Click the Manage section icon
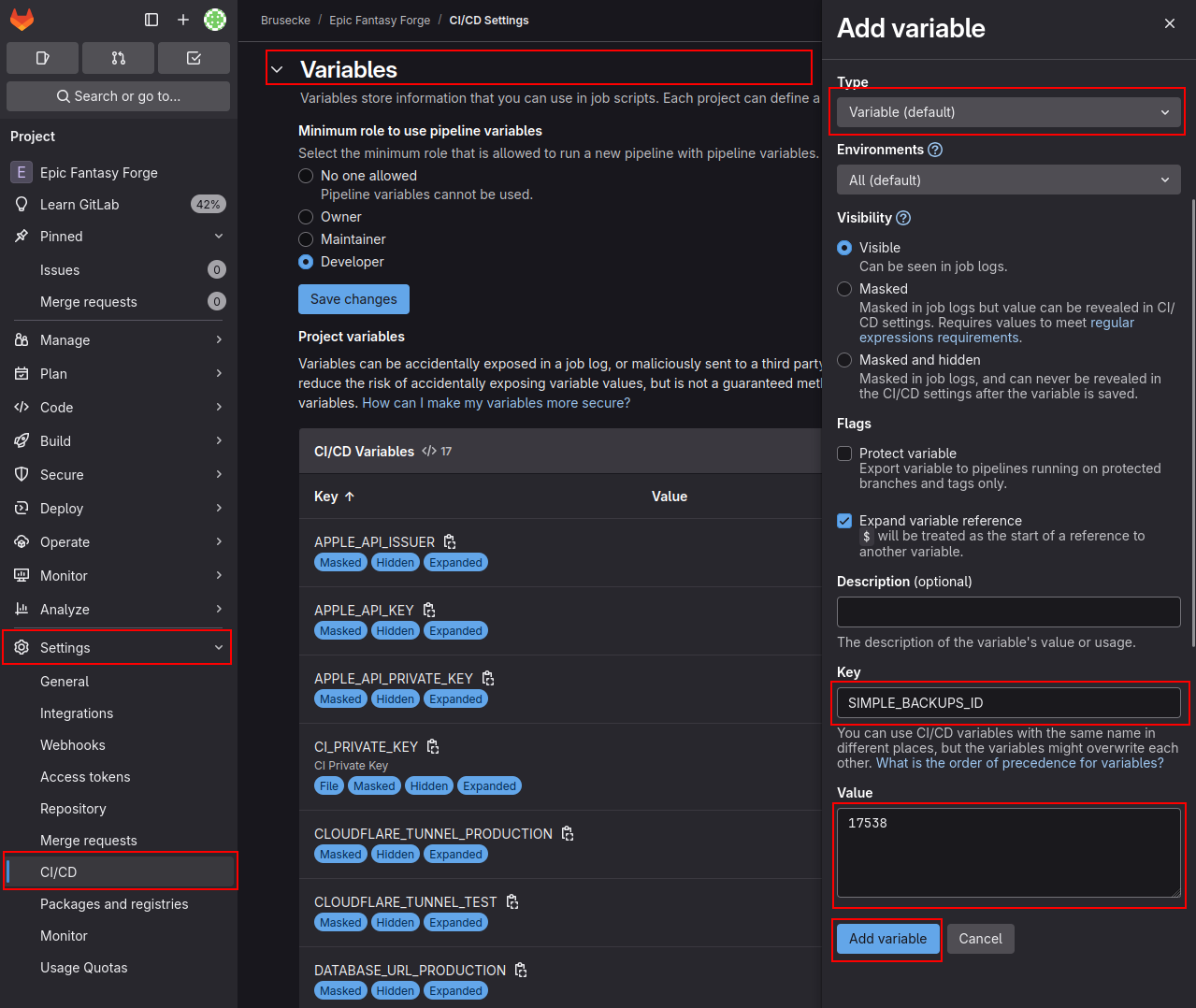1196x1008 pixels. 22,340
